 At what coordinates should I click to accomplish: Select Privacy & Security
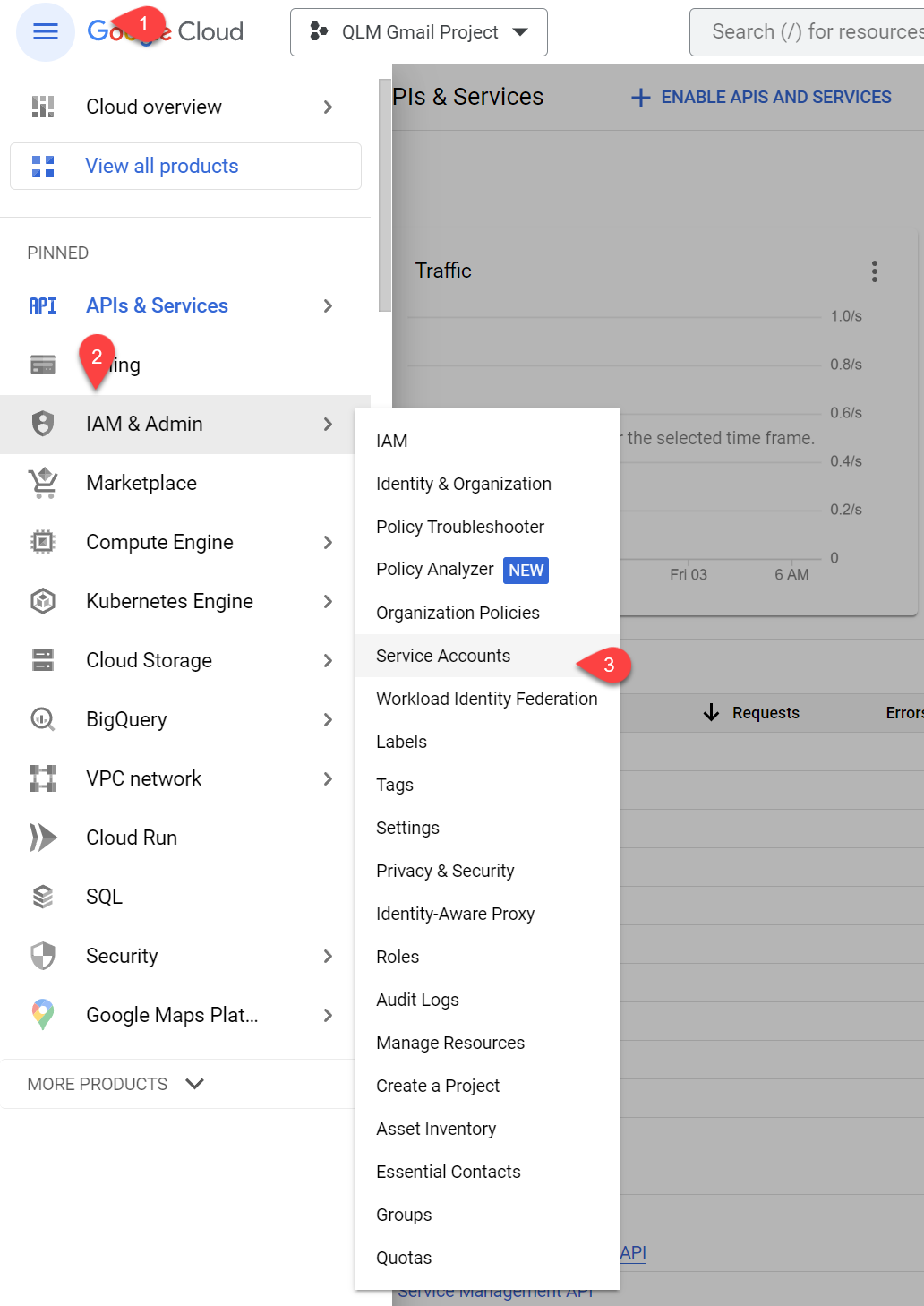tap(487, 871)
